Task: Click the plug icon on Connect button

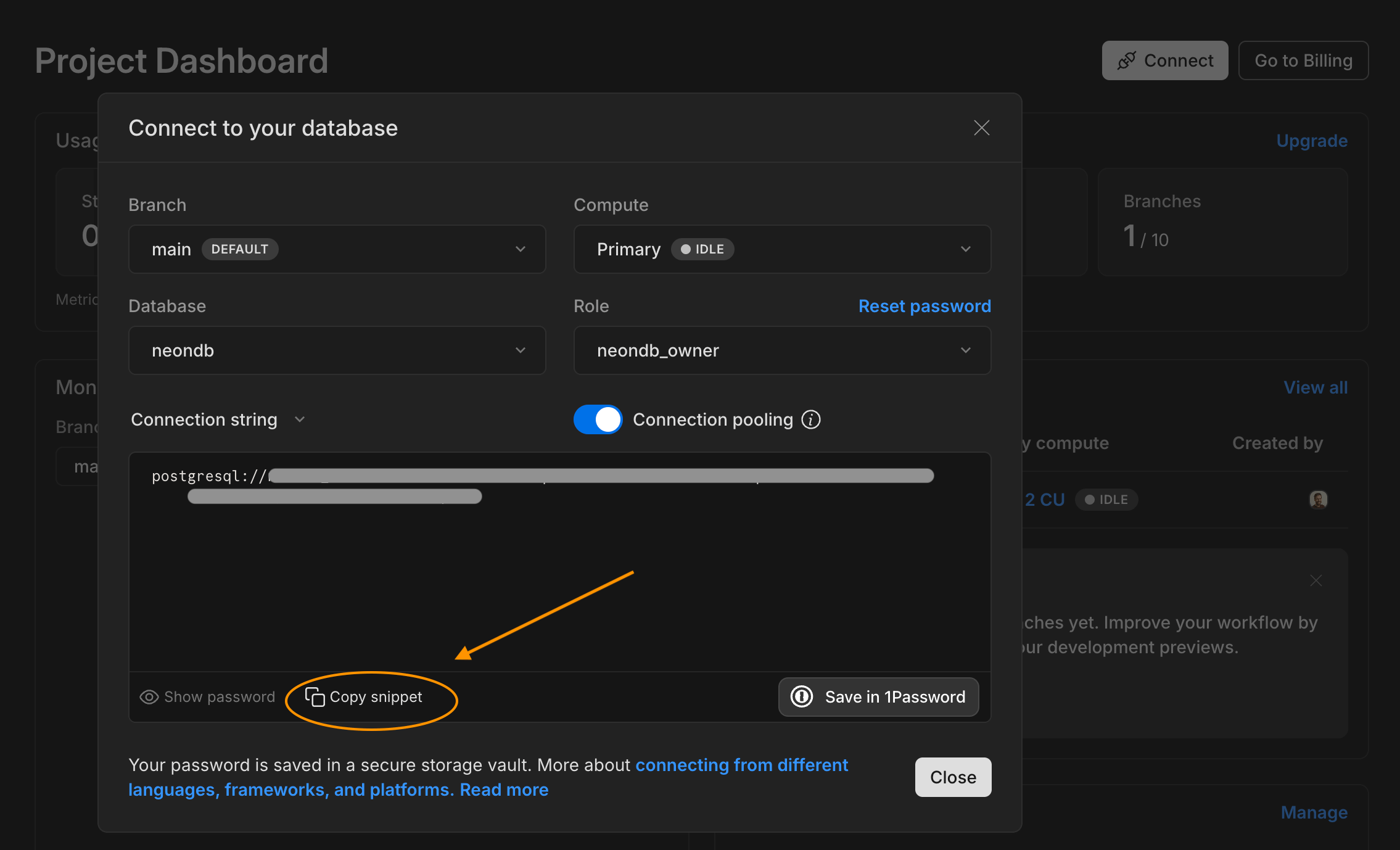Action: (x=1126, y=60)
